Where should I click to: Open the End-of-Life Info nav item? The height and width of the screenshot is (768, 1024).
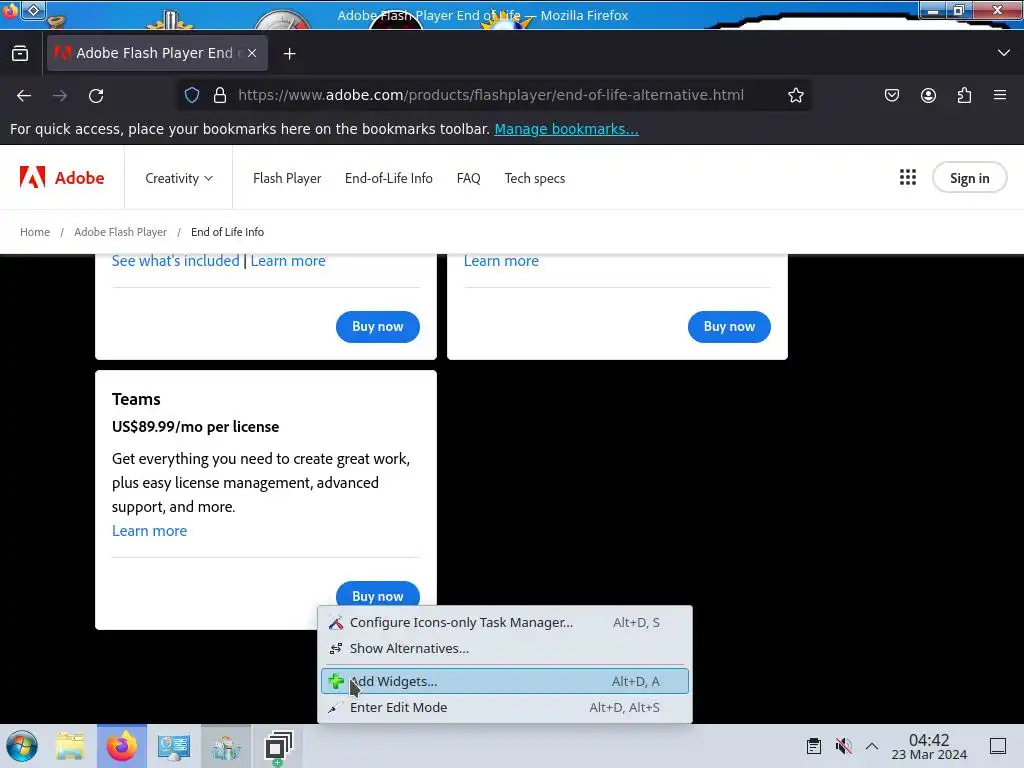(389, 178)
